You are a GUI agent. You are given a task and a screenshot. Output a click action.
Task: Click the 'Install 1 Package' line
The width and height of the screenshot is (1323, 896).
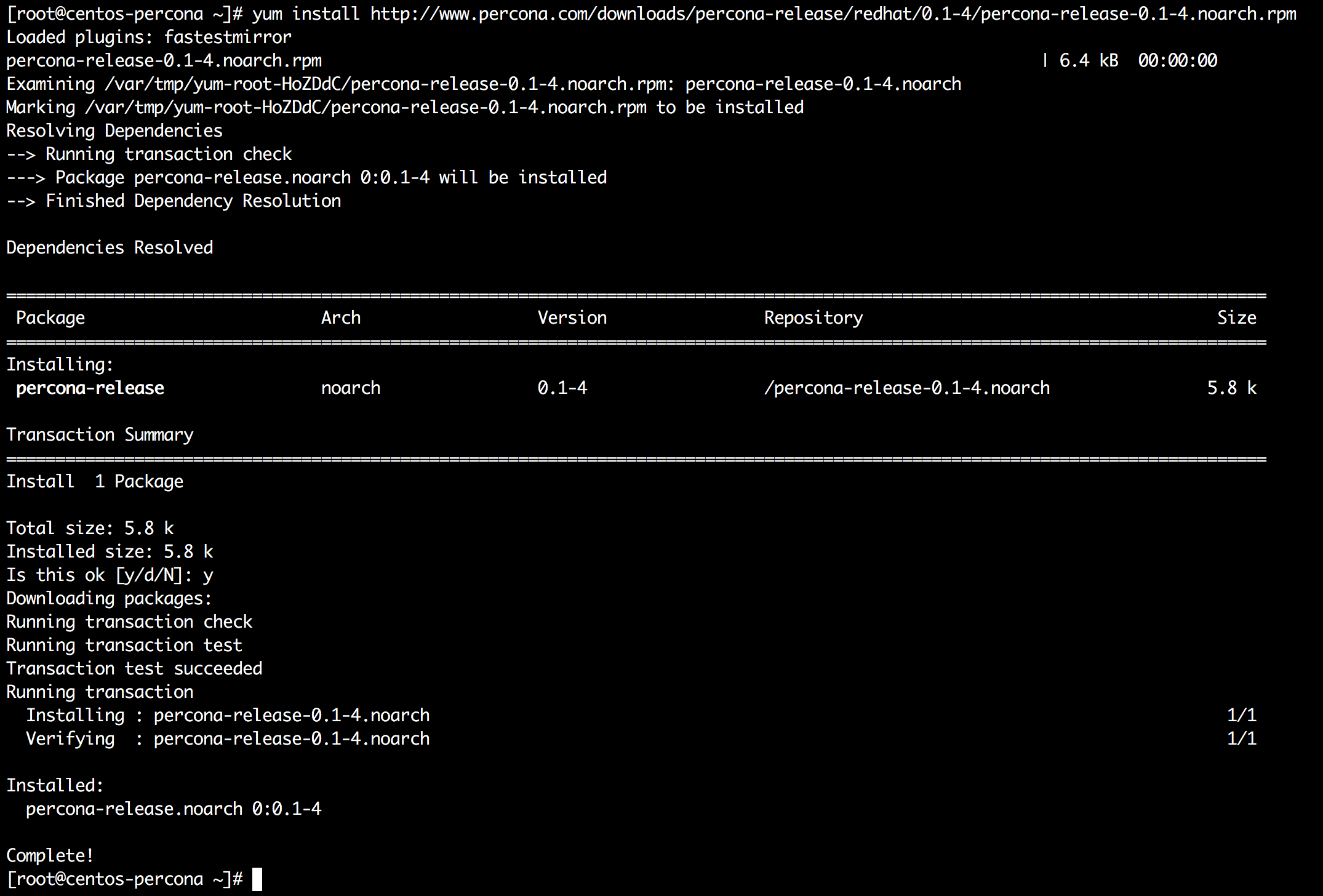tap(95, 481)
